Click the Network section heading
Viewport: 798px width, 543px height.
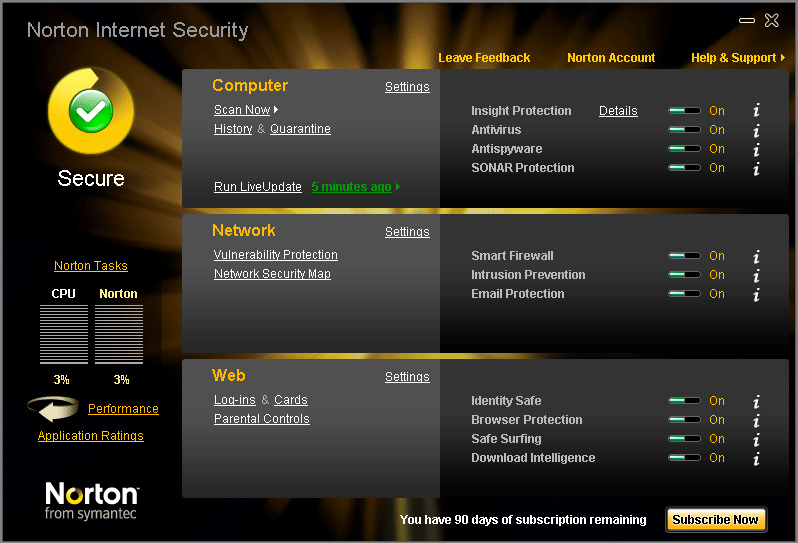click(x=244, y=231)
